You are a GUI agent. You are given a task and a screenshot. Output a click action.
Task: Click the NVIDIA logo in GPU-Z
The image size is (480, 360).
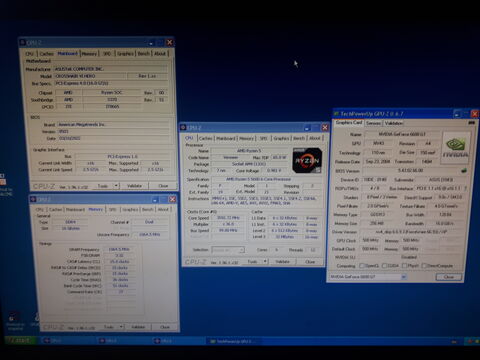455,147
